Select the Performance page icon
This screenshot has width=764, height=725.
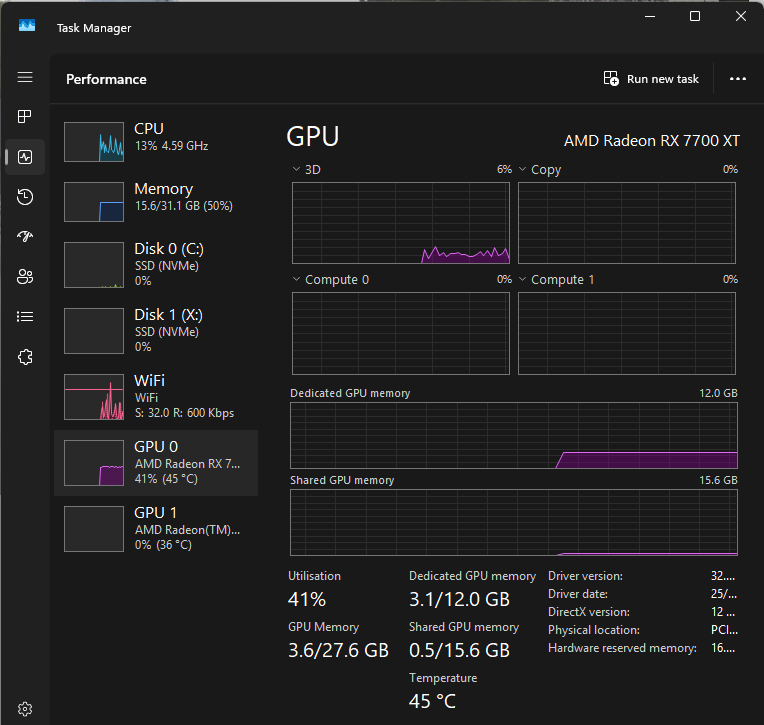(x=25, y=157)
